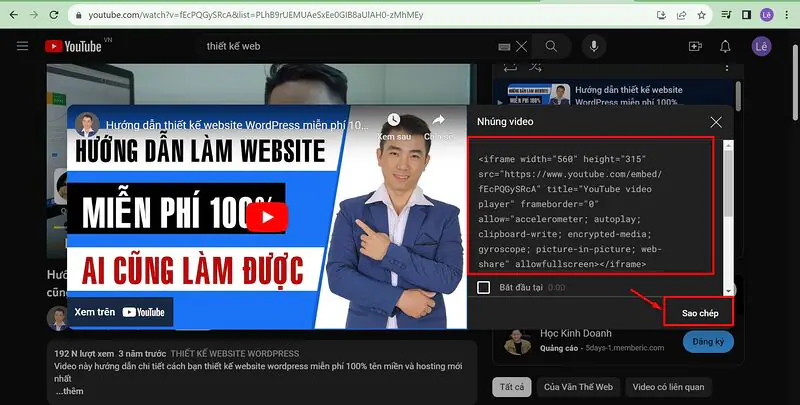
Task: Click Xem trên YouTube button
Action: click(119, 312)
